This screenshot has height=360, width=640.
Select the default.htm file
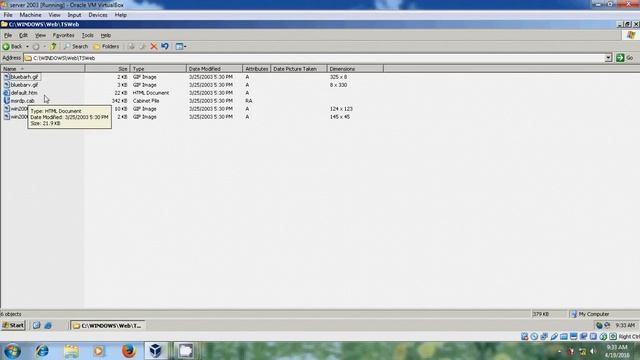click(x=24, y=93)
